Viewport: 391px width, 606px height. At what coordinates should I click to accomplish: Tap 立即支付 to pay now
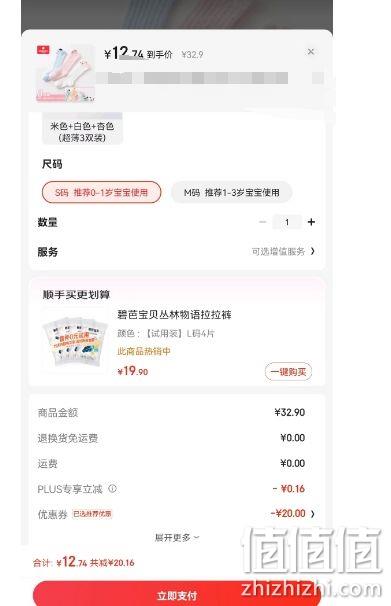[177, 594]
